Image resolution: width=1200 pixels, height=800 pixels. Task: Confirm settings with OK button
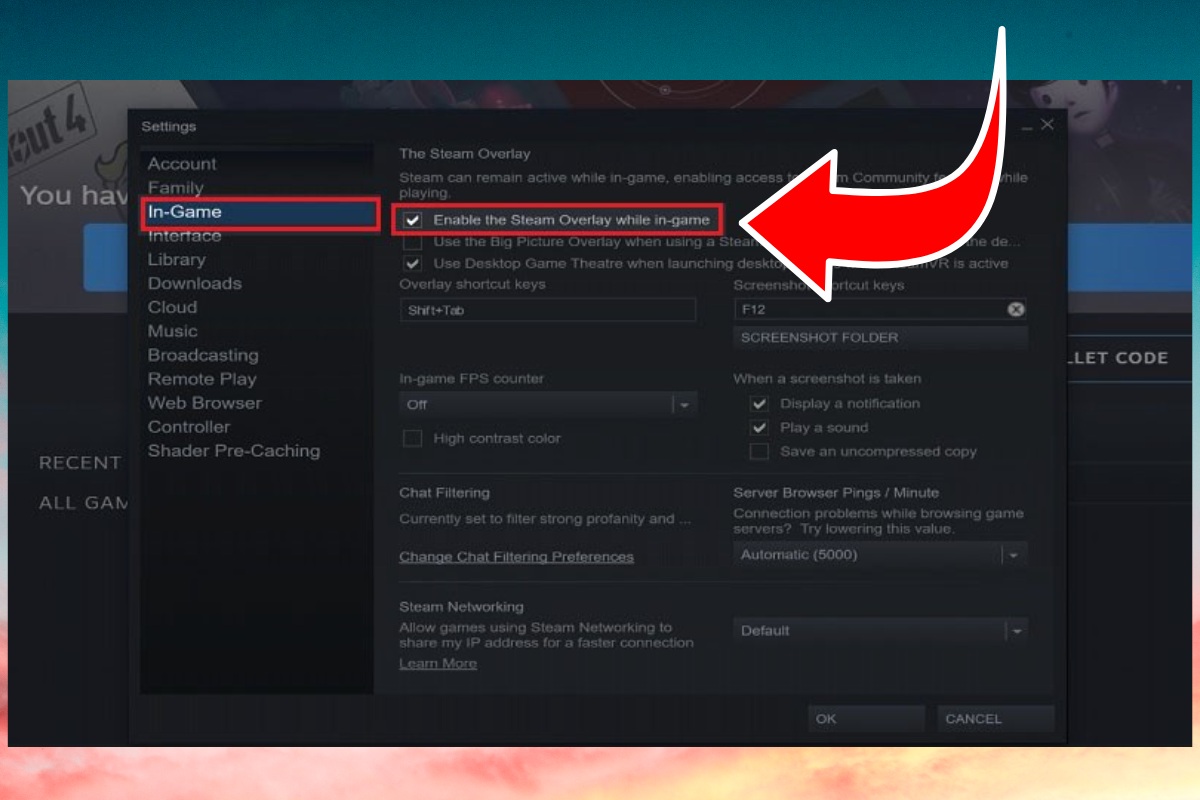pos(866,719)
